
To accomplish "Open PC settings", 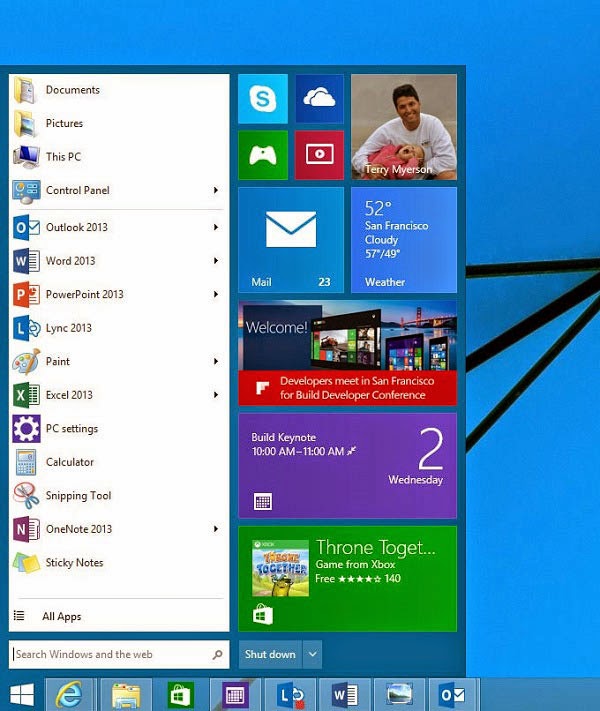I will pyautogui.click(x=119, y=429).
